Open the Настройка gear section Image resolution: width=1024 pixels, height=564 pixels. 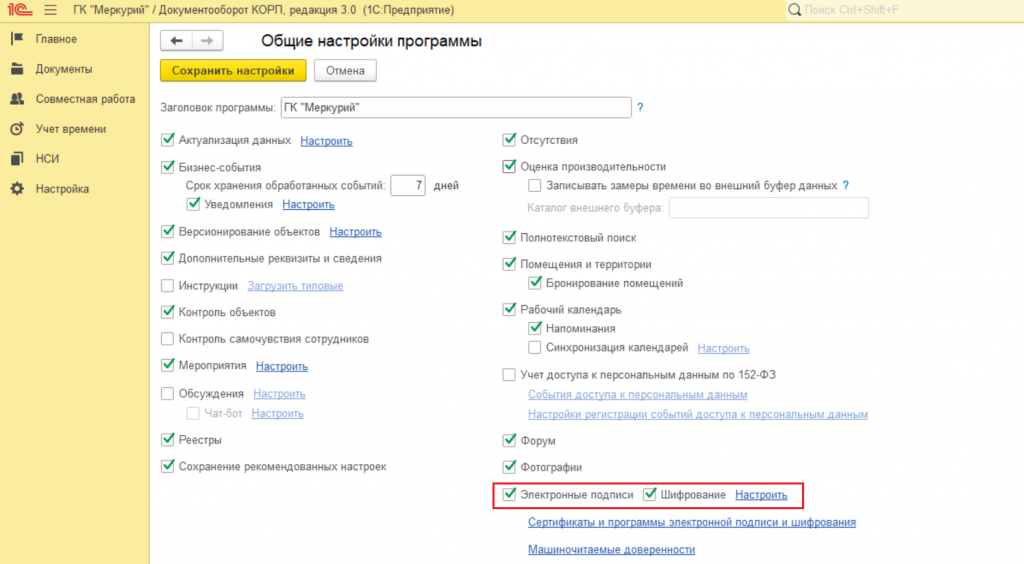(x=61, y=189)
